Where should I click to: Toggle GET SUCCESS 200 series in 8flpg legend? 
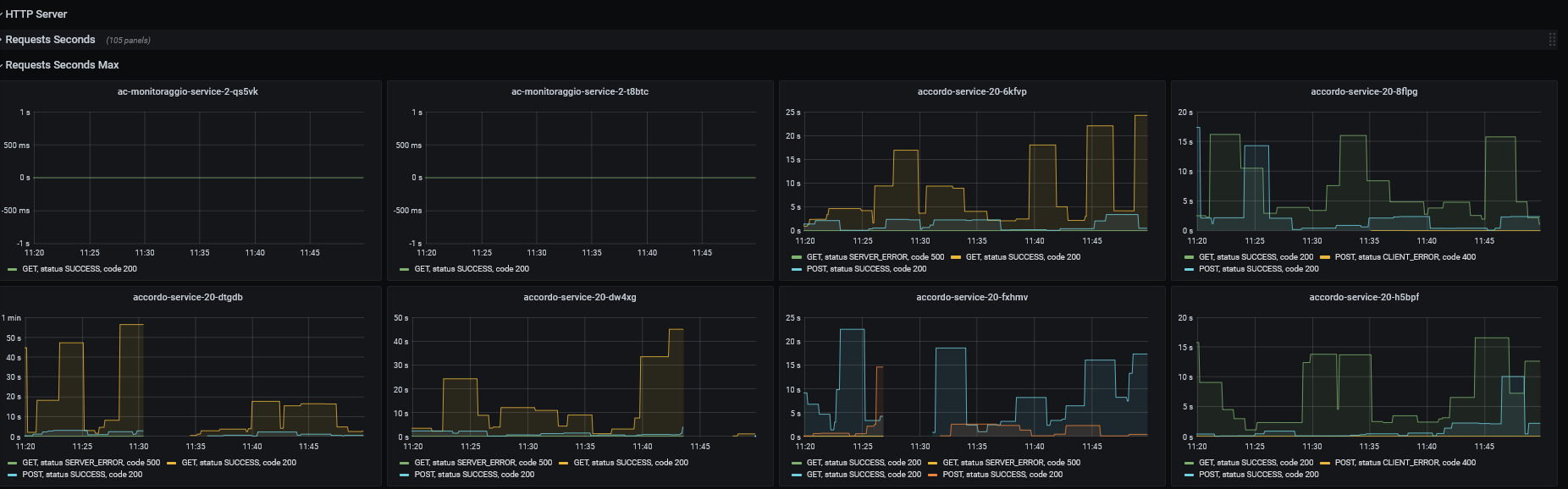pos(1256,257)
